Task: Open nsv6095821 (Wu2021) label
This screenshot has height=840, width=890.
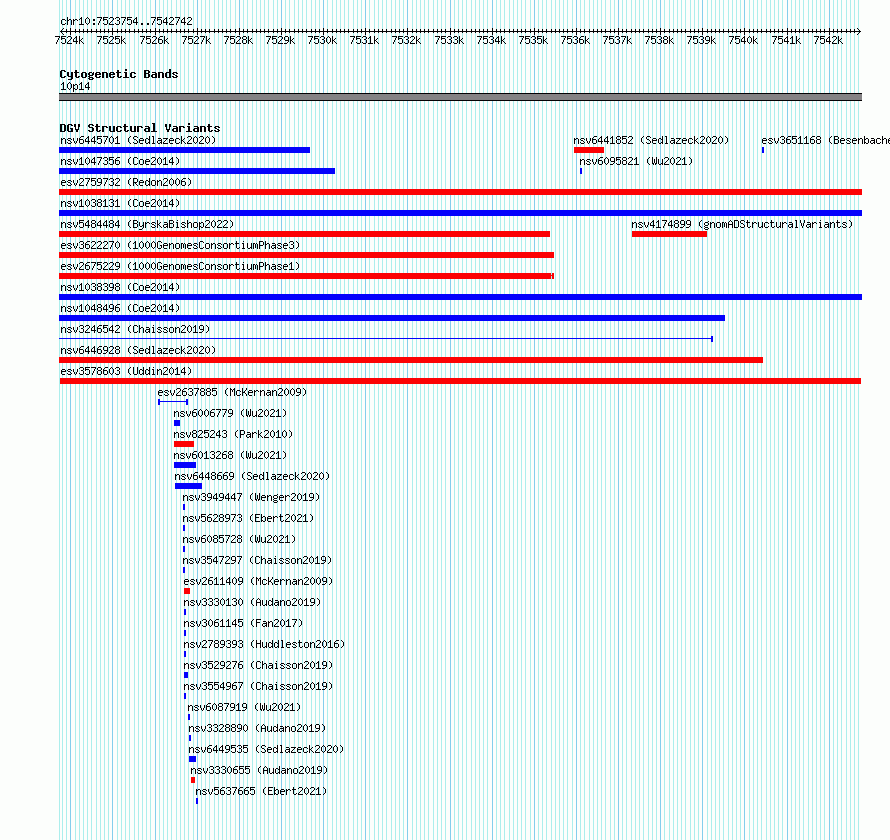Action: 636,161
